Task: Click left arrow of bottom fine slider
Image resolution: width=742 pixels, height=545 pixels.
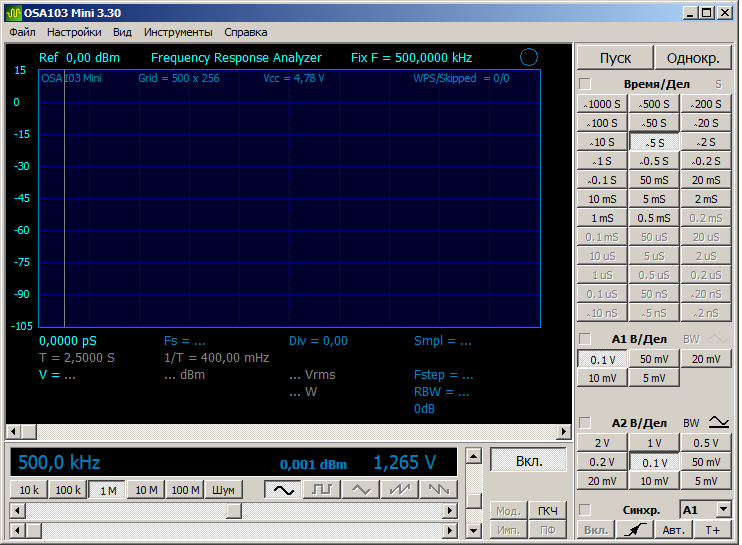Action: pos(18,530)
